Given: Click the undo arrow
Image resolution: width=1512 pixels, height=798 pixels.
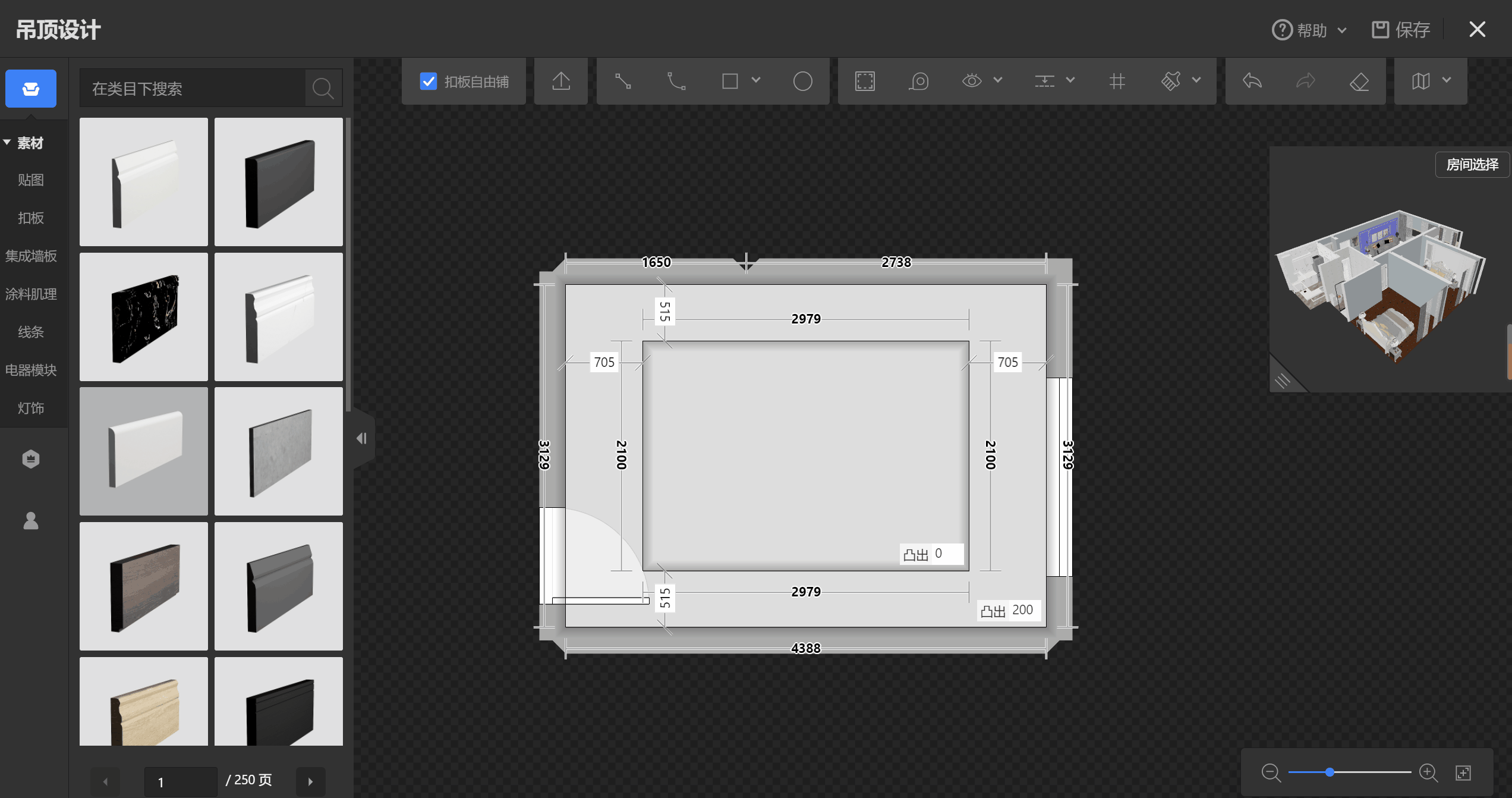Looking at the screenshot, I should [1252, 81].
